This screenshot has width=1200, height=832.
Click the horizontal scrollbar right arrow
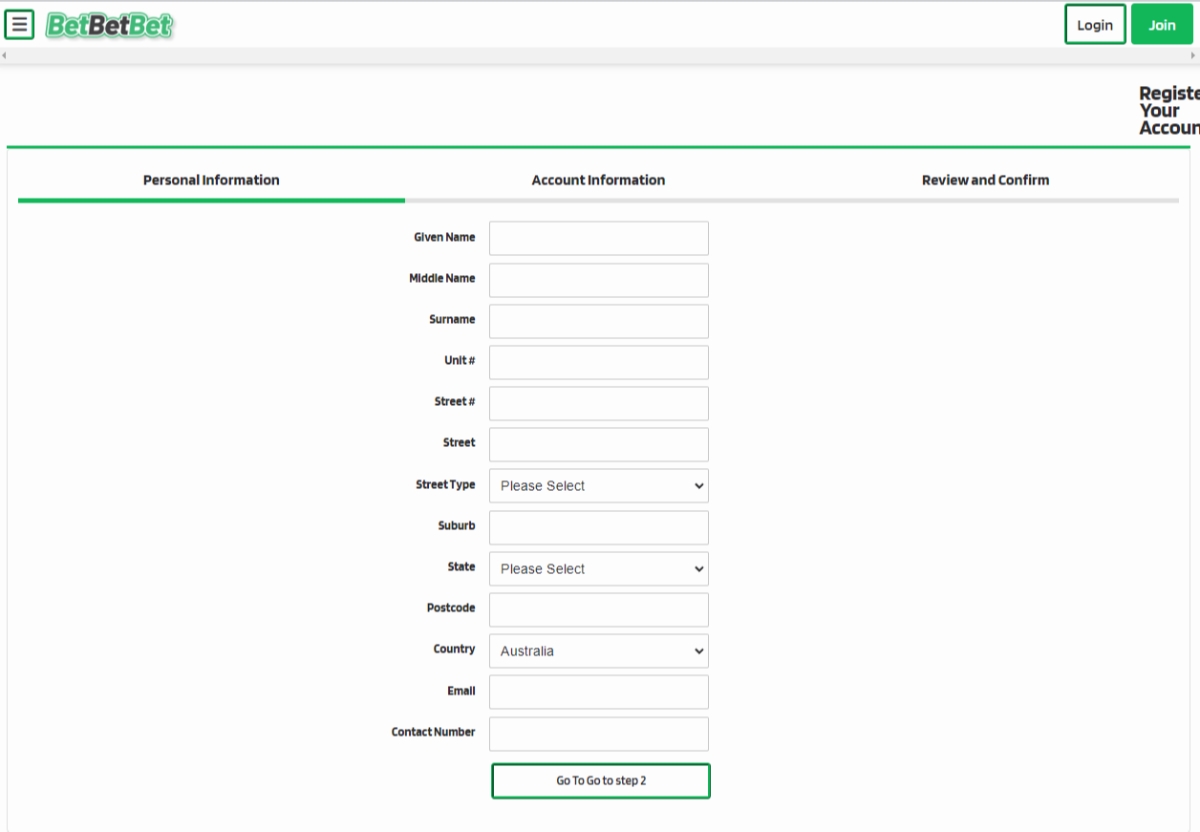coord(1194,55)
